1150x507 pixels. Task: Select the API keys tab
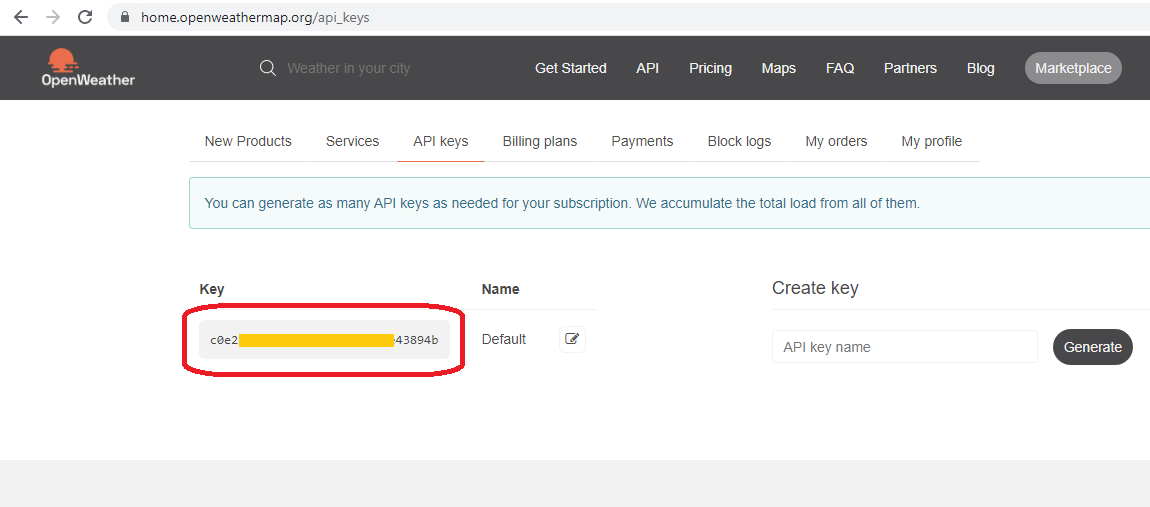pos(440,141)
